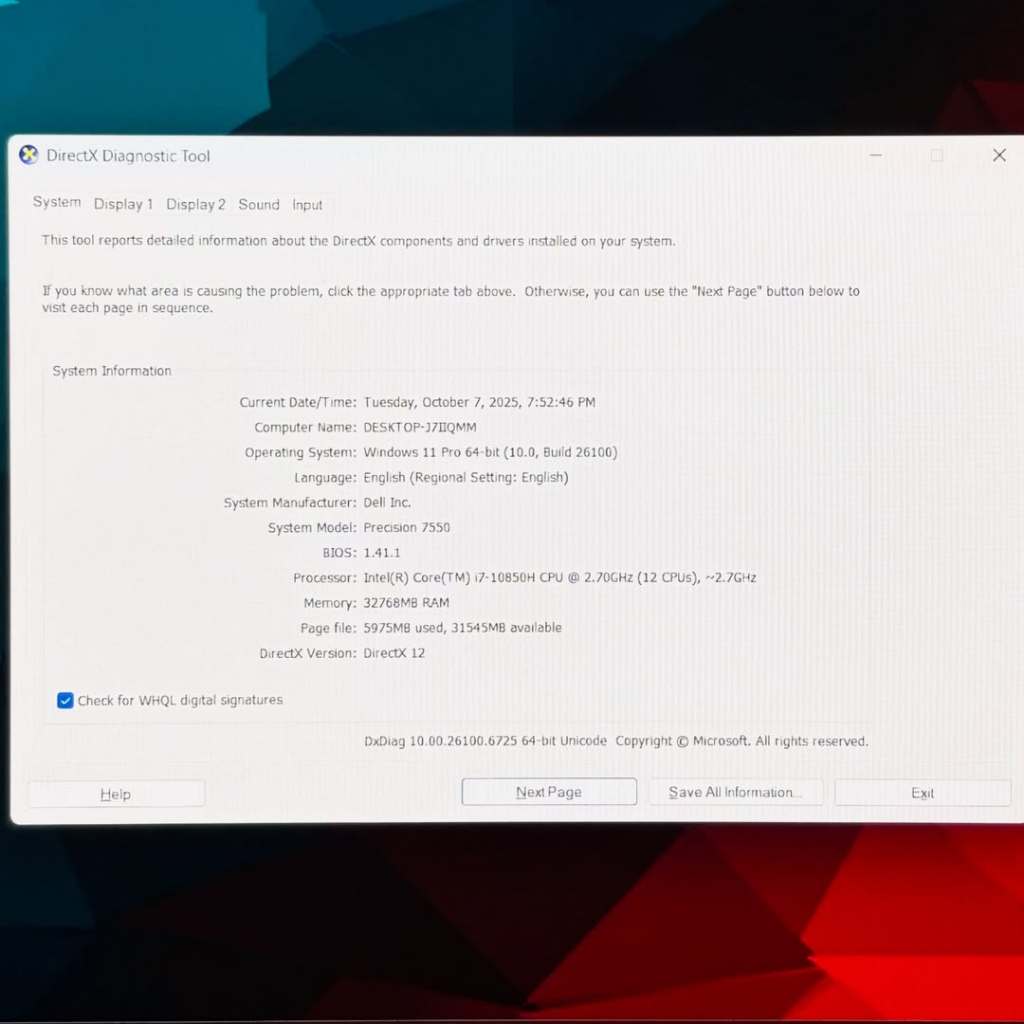Screen dimensions: 1024x1024
Task: Click the Intel Core i7-10850H processor text
Action: coord(559,578)
